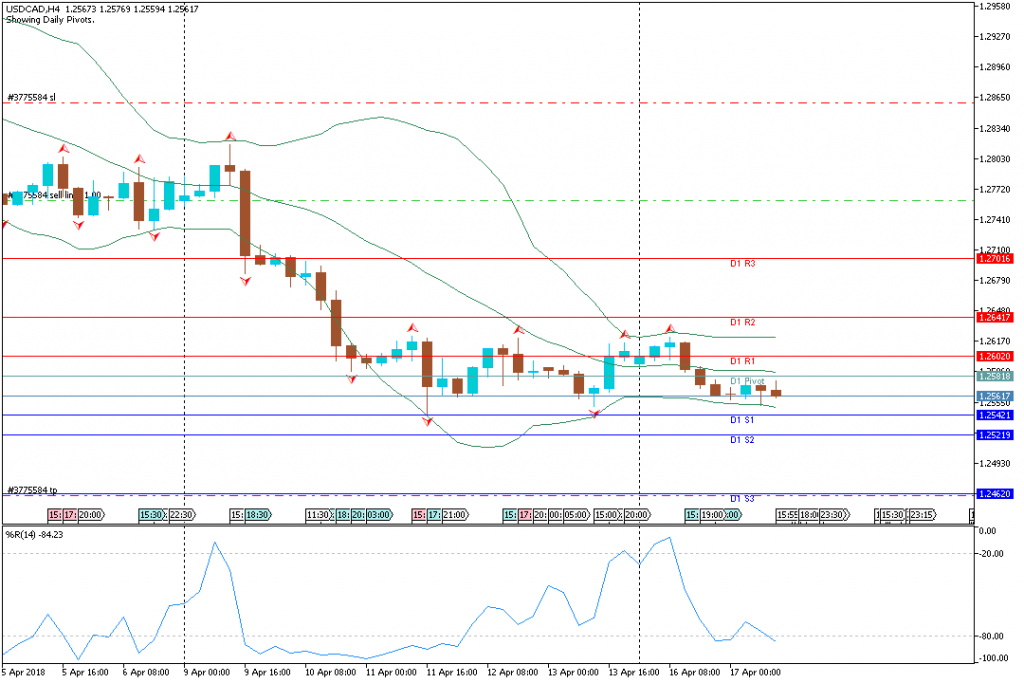Click the 1.28650 price scale value
1024x683 pixels.
[995, 98]
